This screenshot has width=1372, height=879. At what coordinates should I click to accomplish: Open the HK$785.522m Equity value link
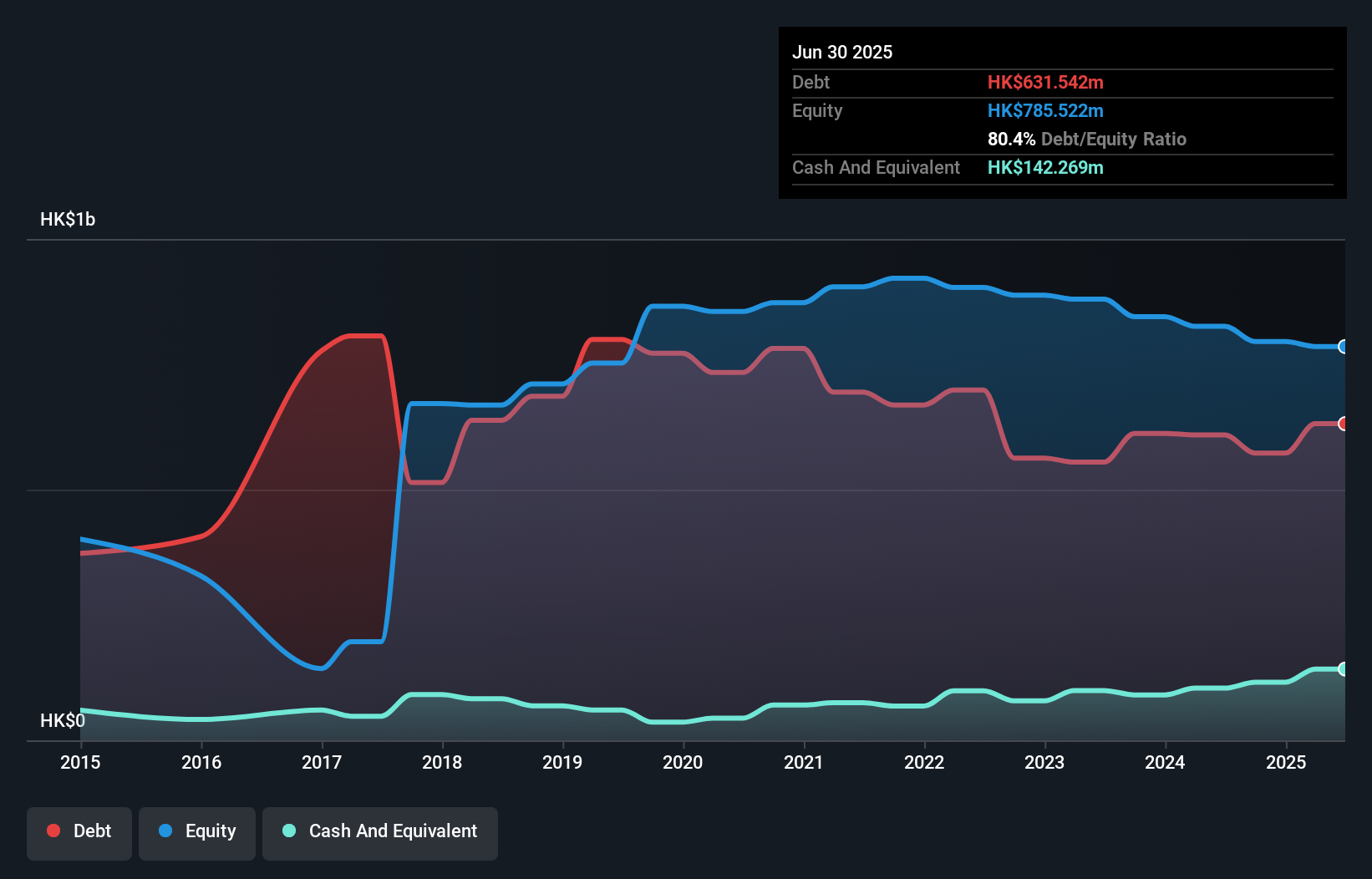click(1046, 110)
